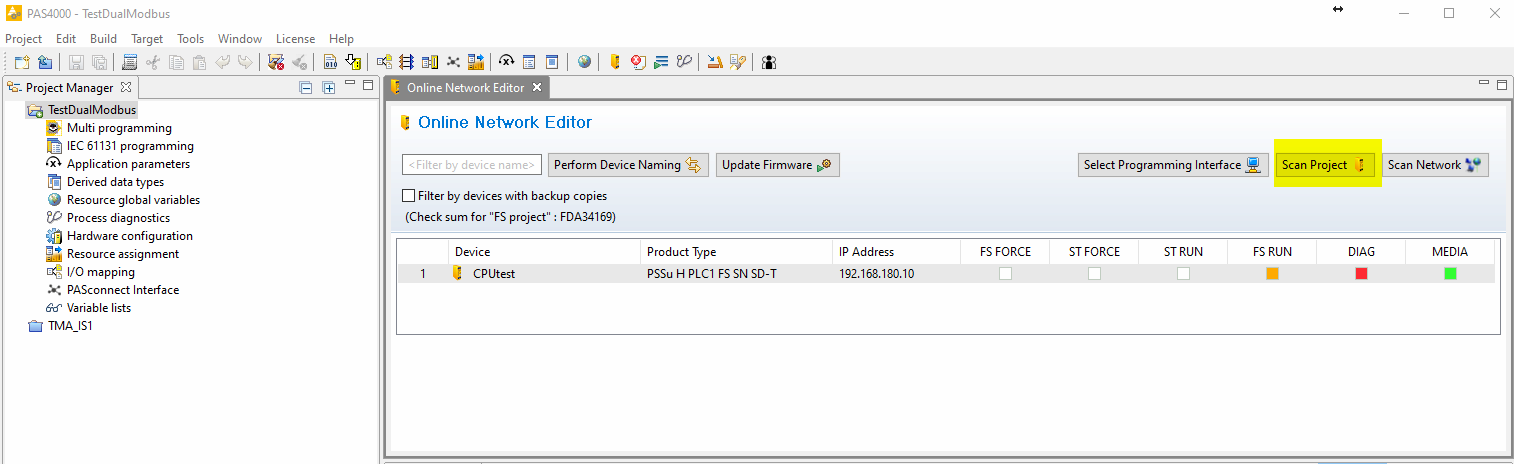Click the two-person user toolbar icon
Screen dimensions: 1514x464
coord(769,62)
